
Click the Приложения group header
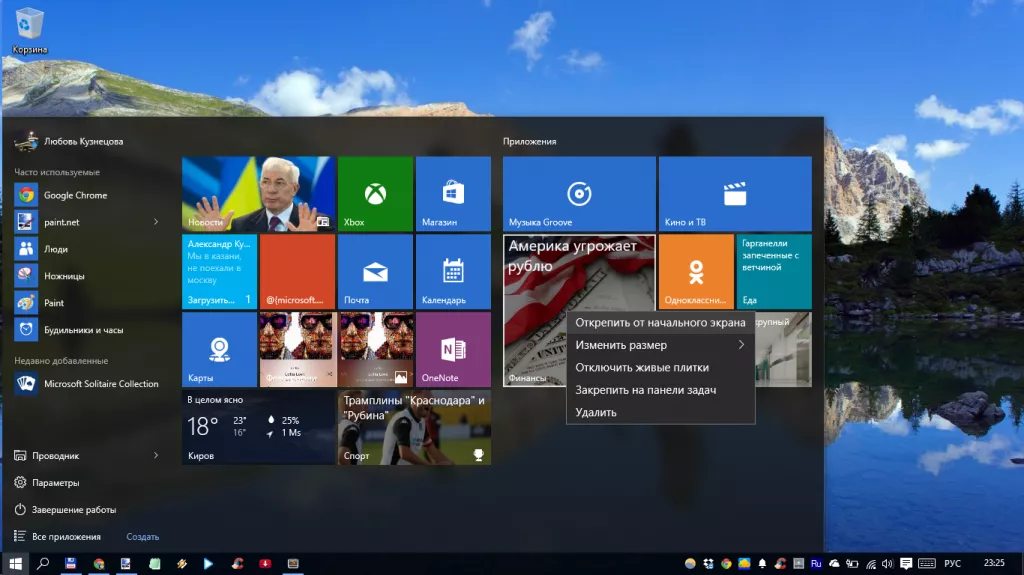tap(530, 141)
